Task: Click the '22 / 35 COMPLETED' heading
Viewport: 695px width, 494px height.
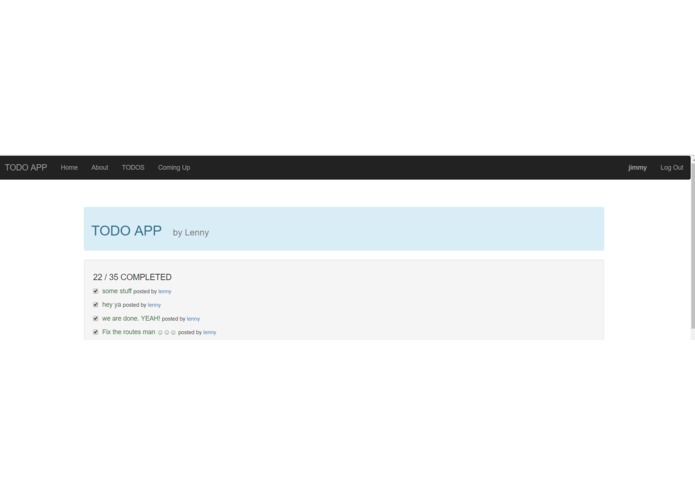Action: pos(132,277)
